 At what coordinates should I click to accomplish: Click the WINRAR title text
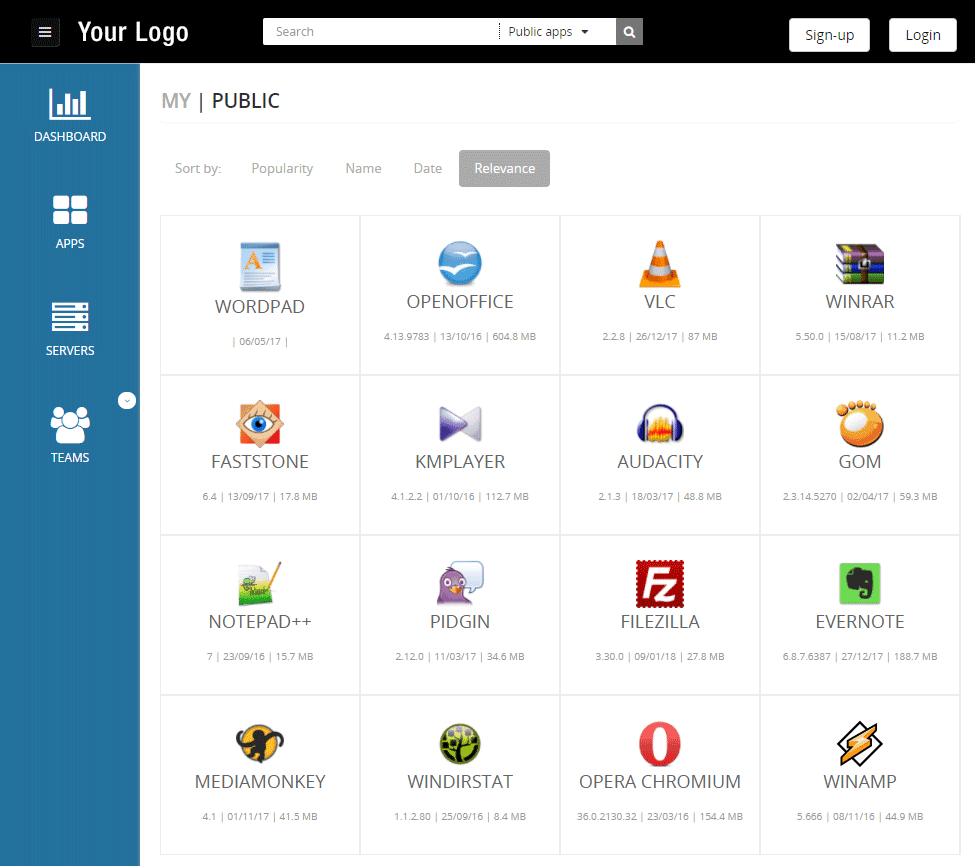pos(860,301)
